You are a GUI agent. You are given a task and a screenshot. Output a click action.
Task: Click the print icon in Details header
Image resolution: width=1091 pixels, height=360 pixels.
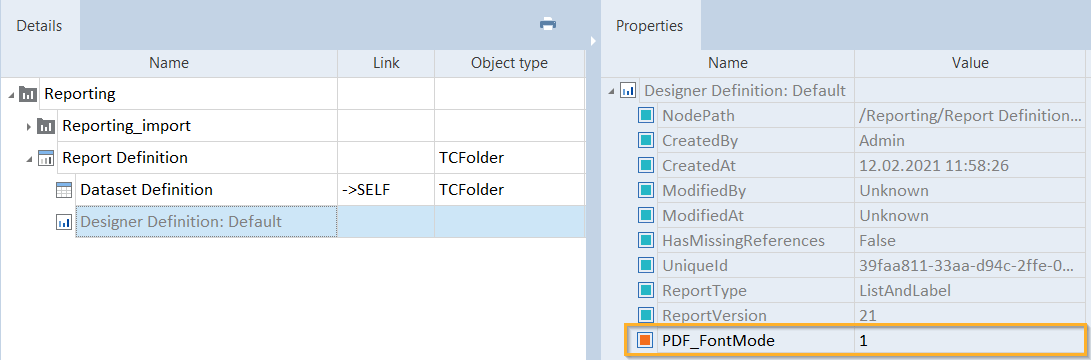point(548,24)
